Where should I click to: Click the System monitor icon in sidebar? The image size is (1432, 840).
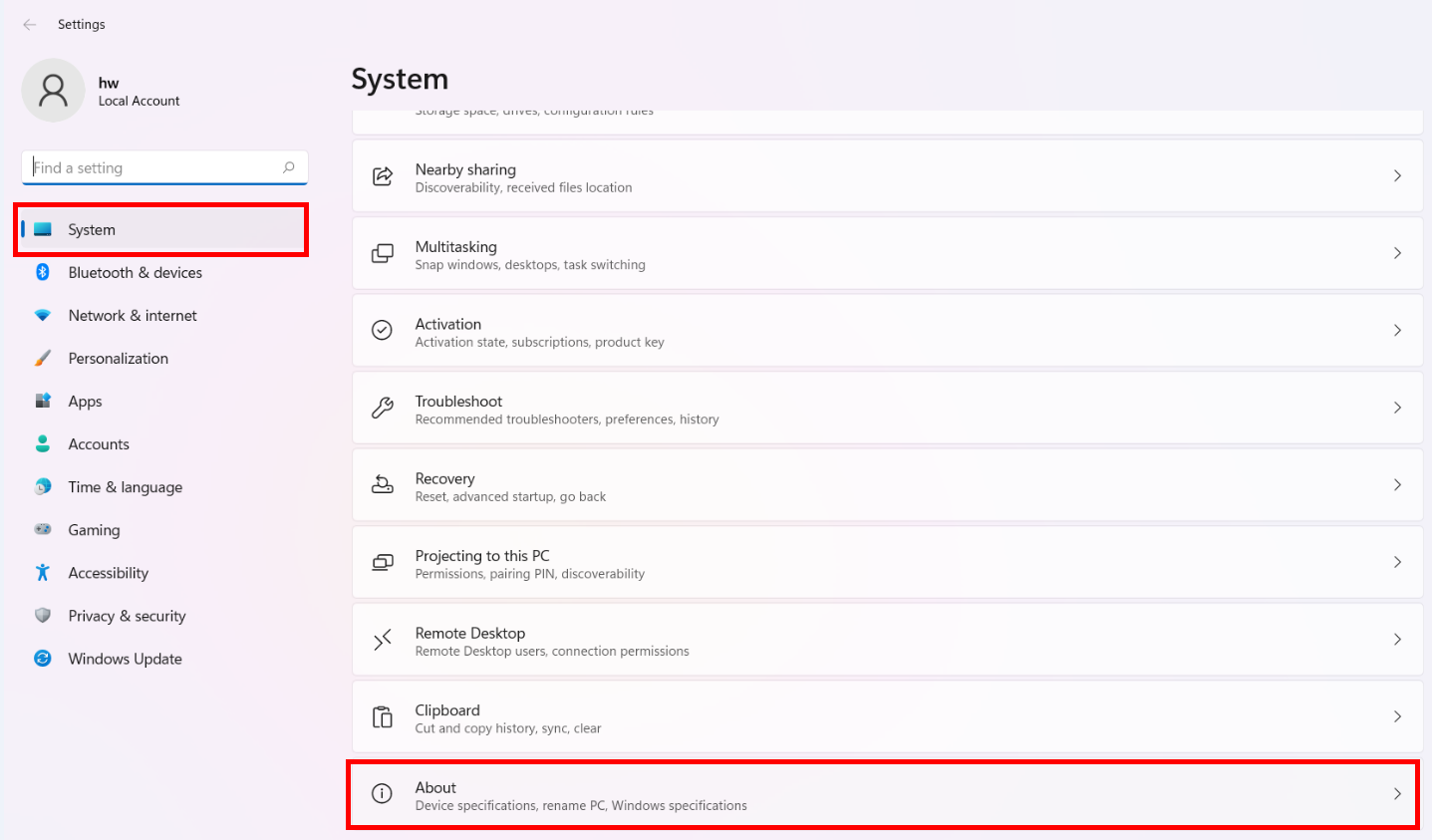click(43, 229)
